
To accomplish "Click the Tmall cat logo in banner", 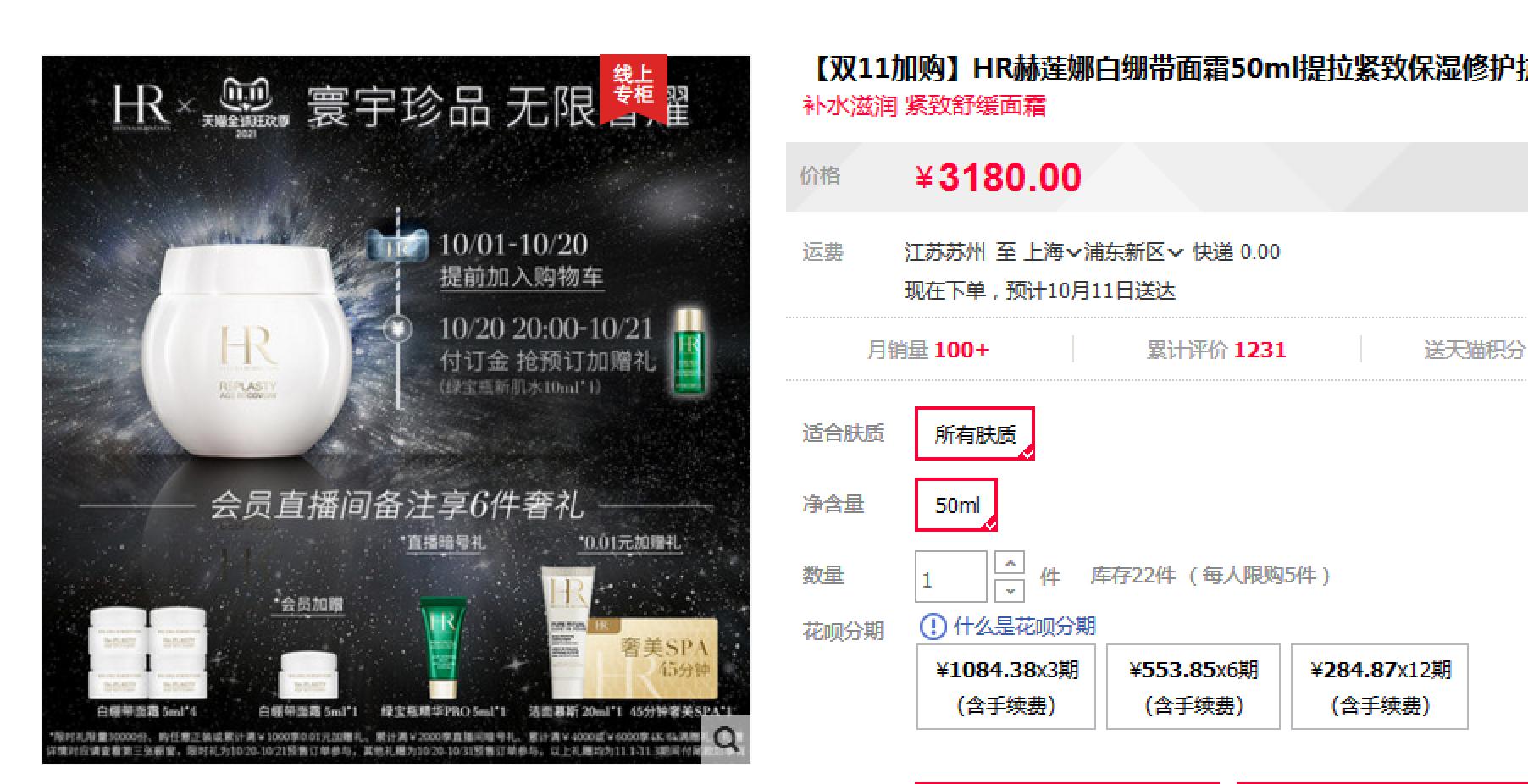I will pyautogui.click(x=246, y=106).
